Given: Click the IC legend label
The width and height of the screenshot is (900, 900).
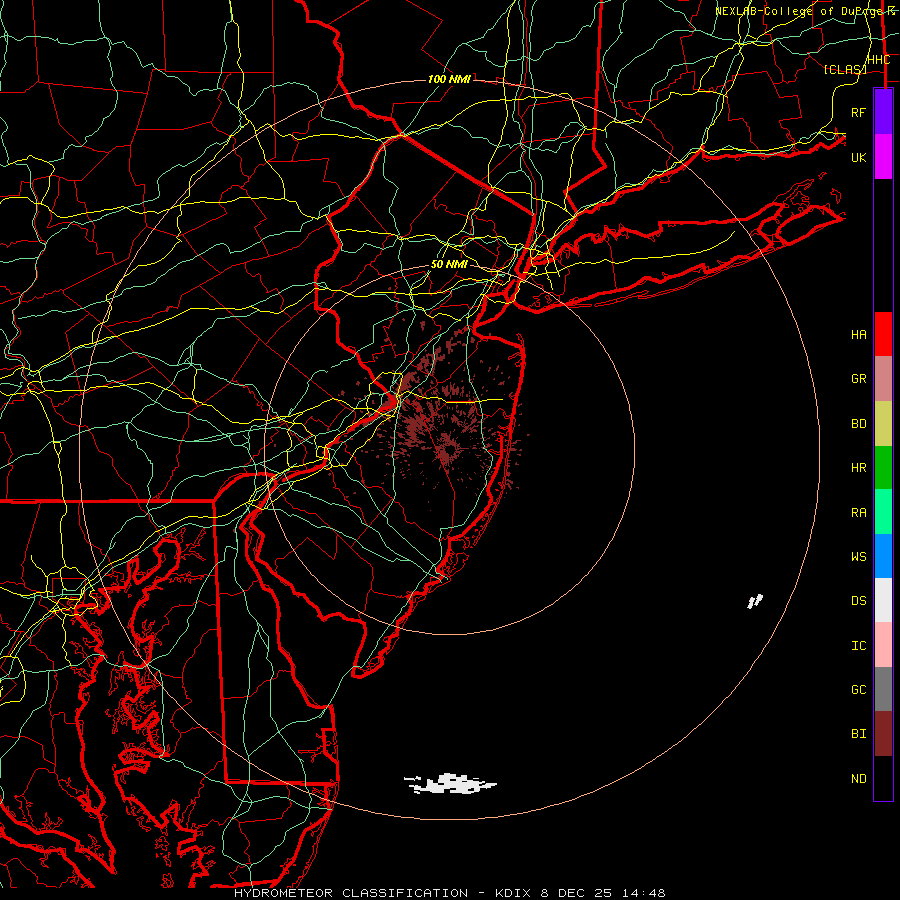Looking at the screenshot, I should click(x=858, y=646).
